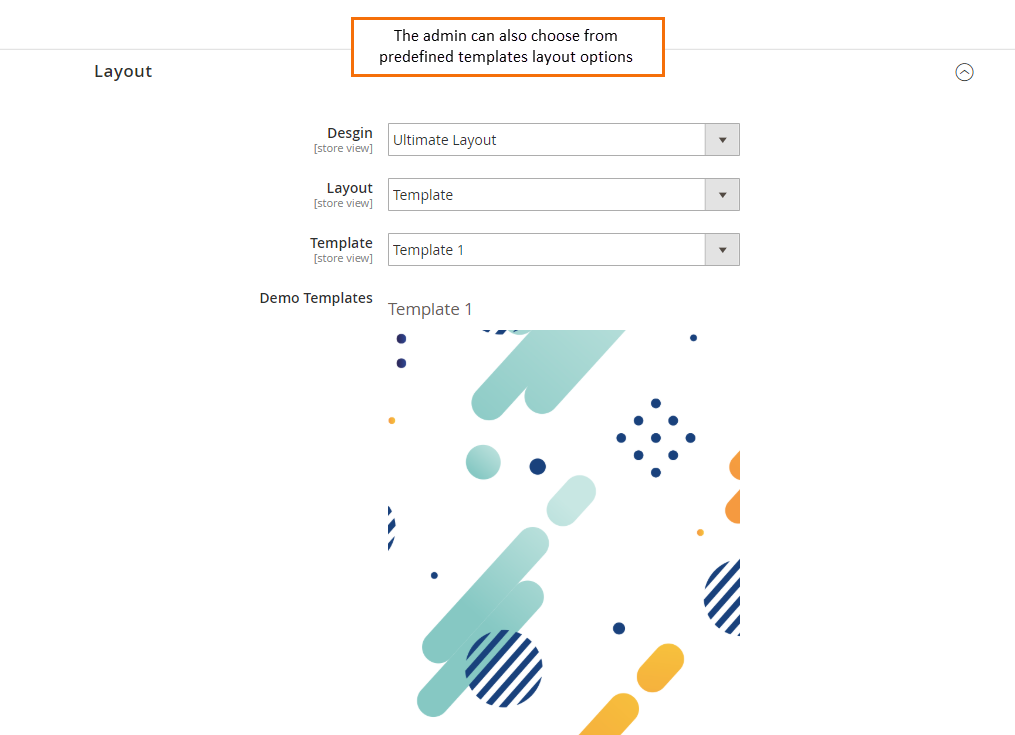Select the Layout section heading

coord(123,71)
